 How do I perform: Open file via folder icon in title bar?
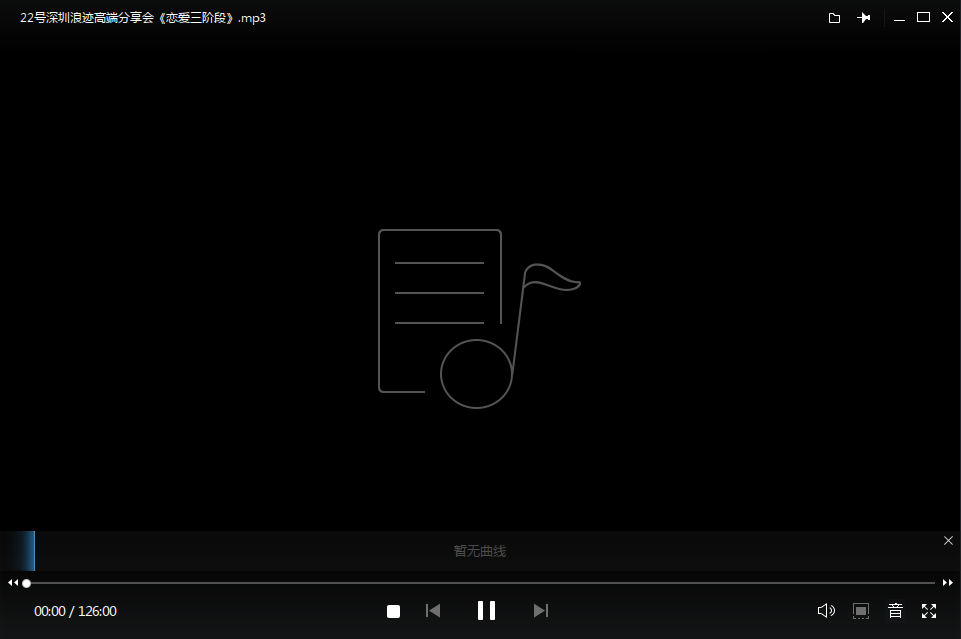tap(834, 18)
